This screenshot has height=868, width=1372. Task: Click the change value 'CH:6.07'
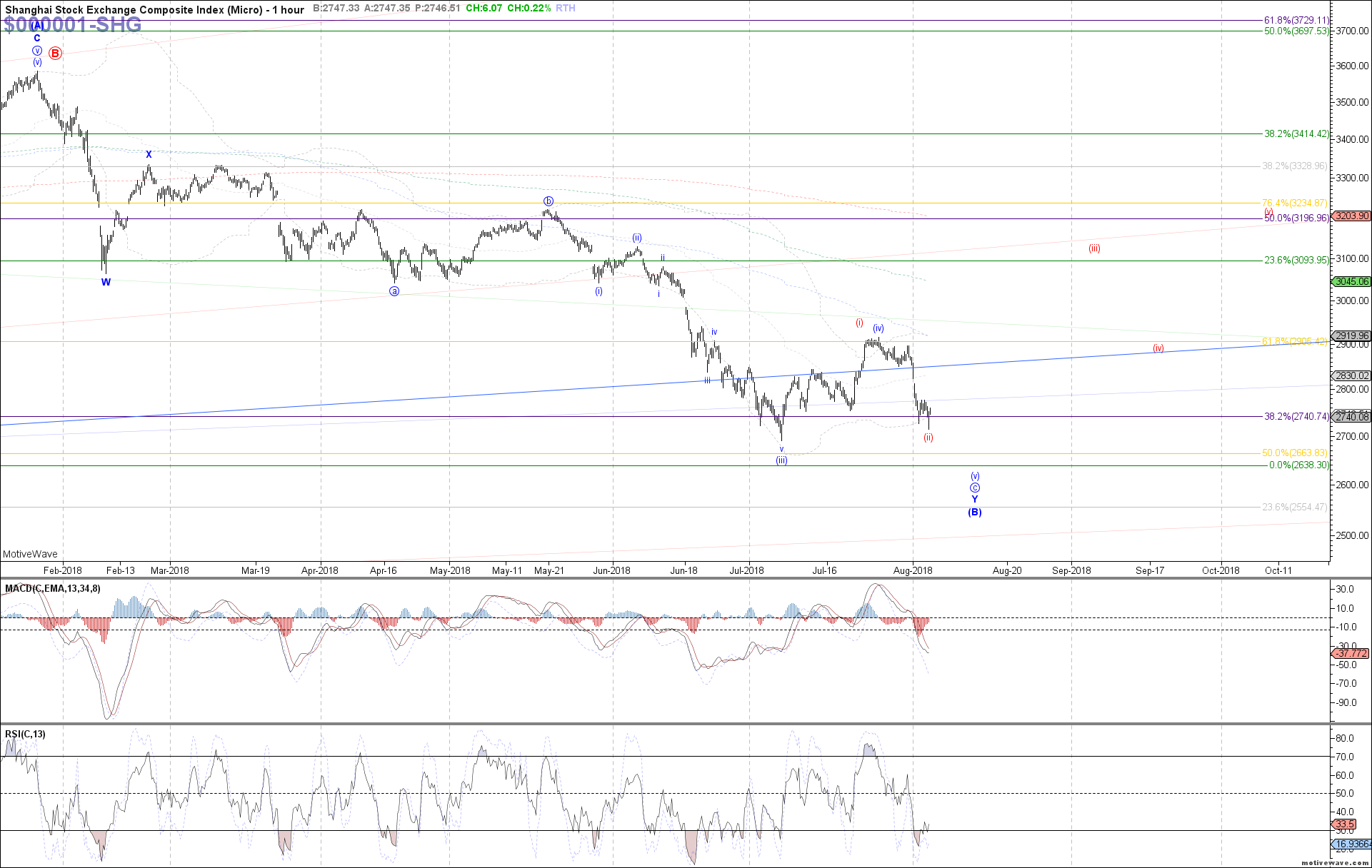click(484, 9)
